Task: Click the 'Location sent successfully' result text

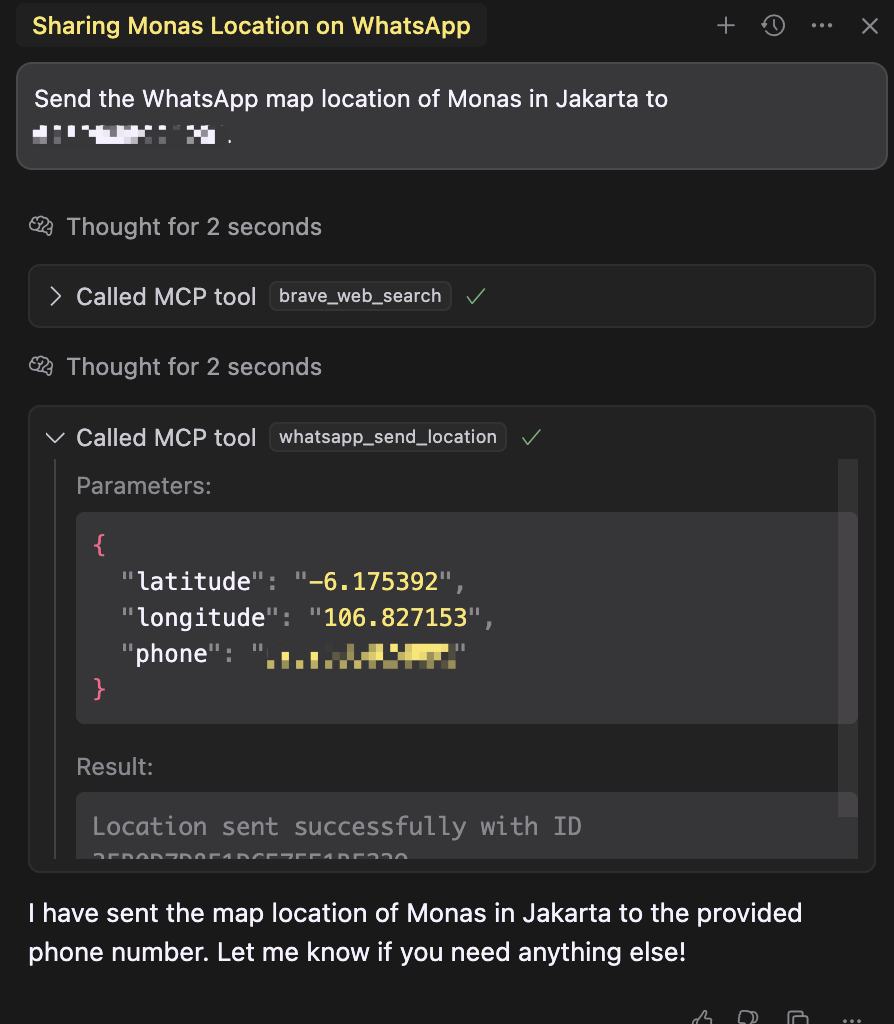Action: pyautogui.click(x=337, y=826)
